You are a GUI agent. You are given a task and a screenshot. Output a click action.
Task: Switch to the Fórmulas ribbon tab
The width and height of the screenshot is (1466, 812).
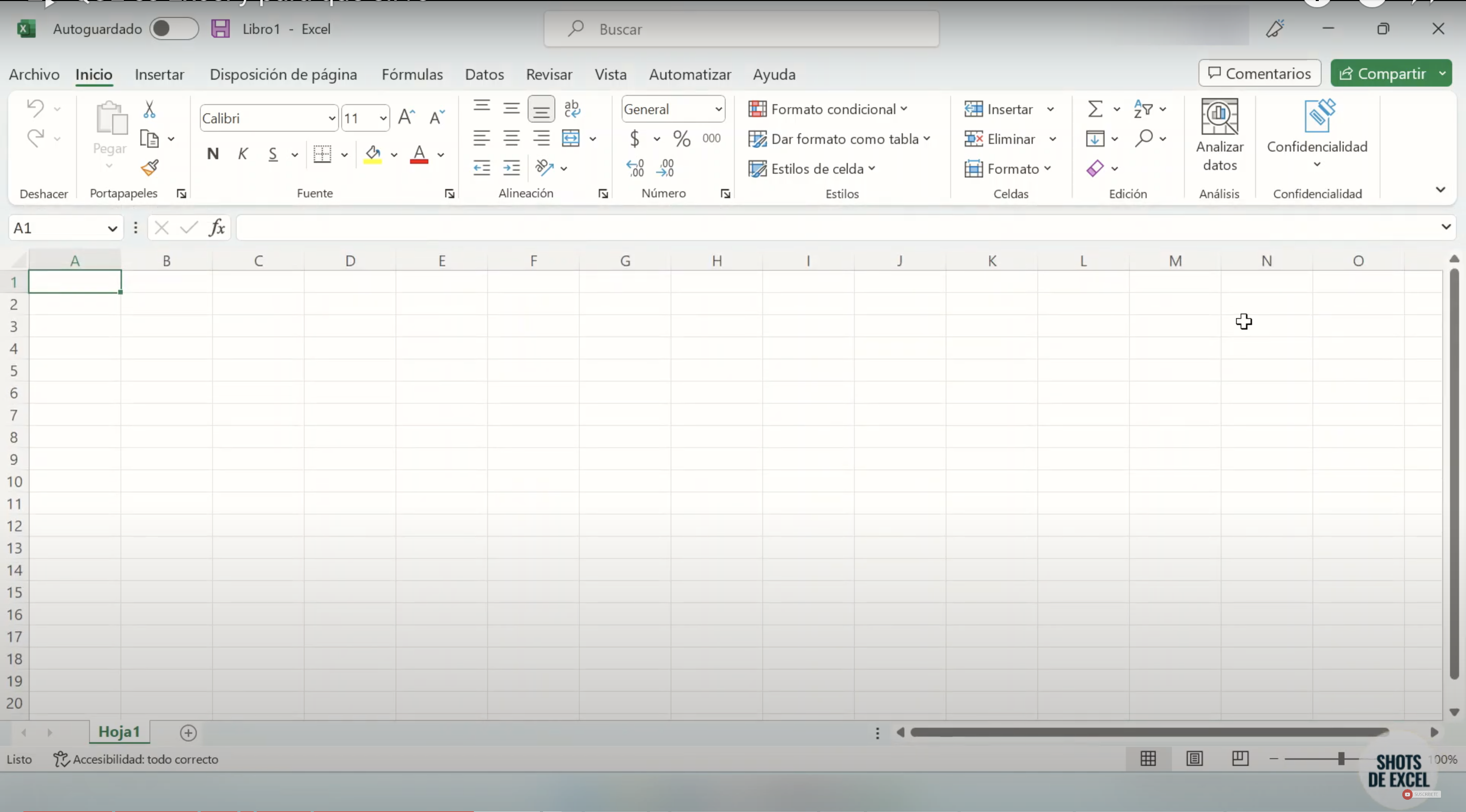click(412, 74)
